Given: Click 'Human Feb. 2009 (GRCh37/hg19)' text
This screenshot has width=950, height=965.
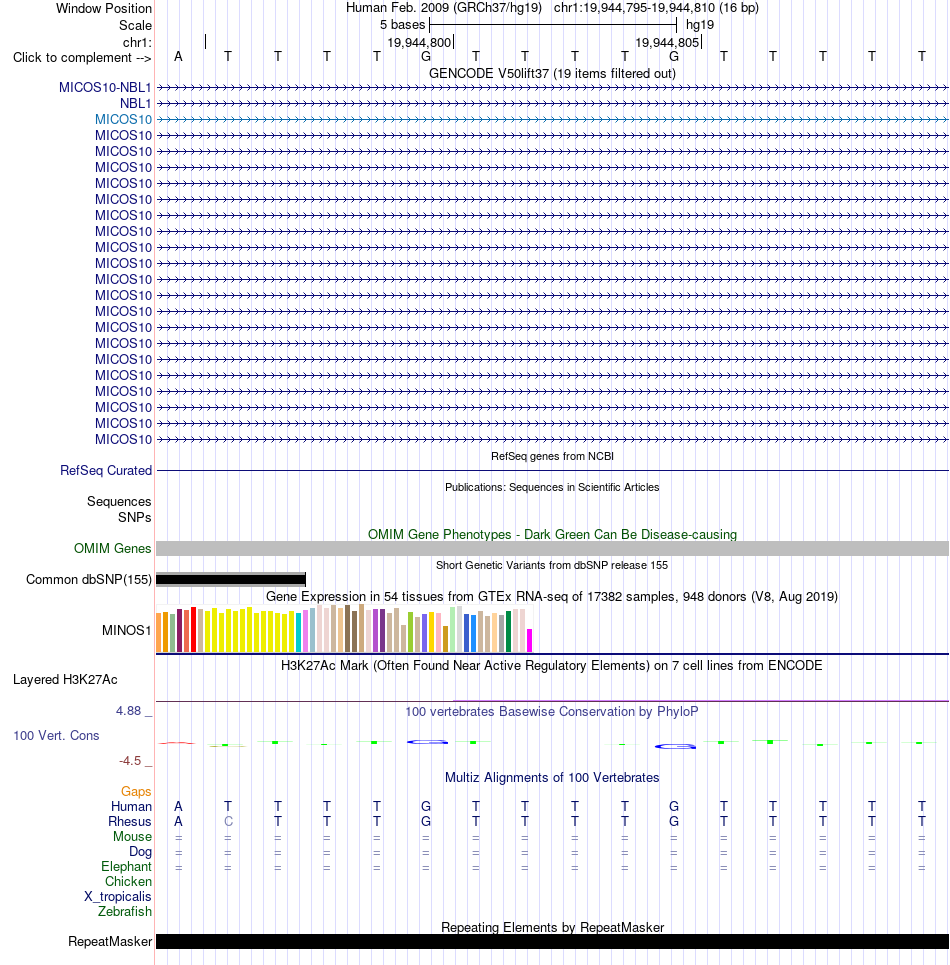Looking at the screenshot, I should pos(444,8).
